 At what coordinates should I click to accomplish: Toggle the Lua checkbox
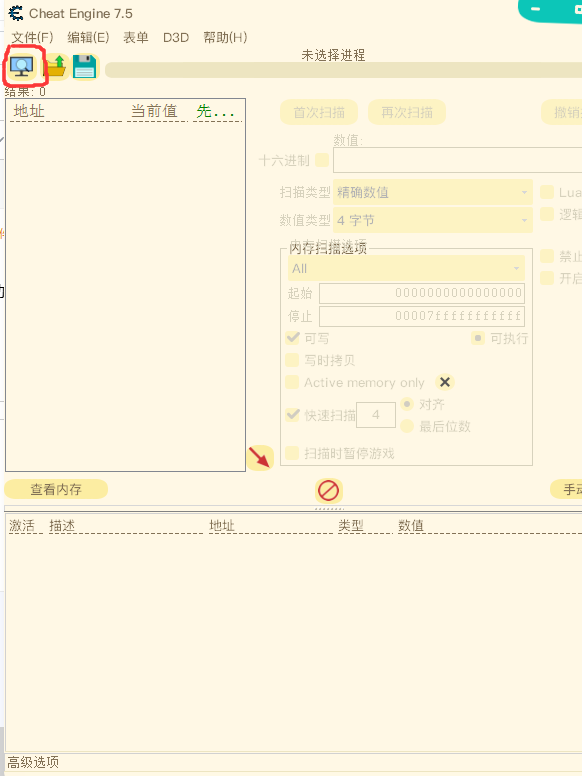547,192
